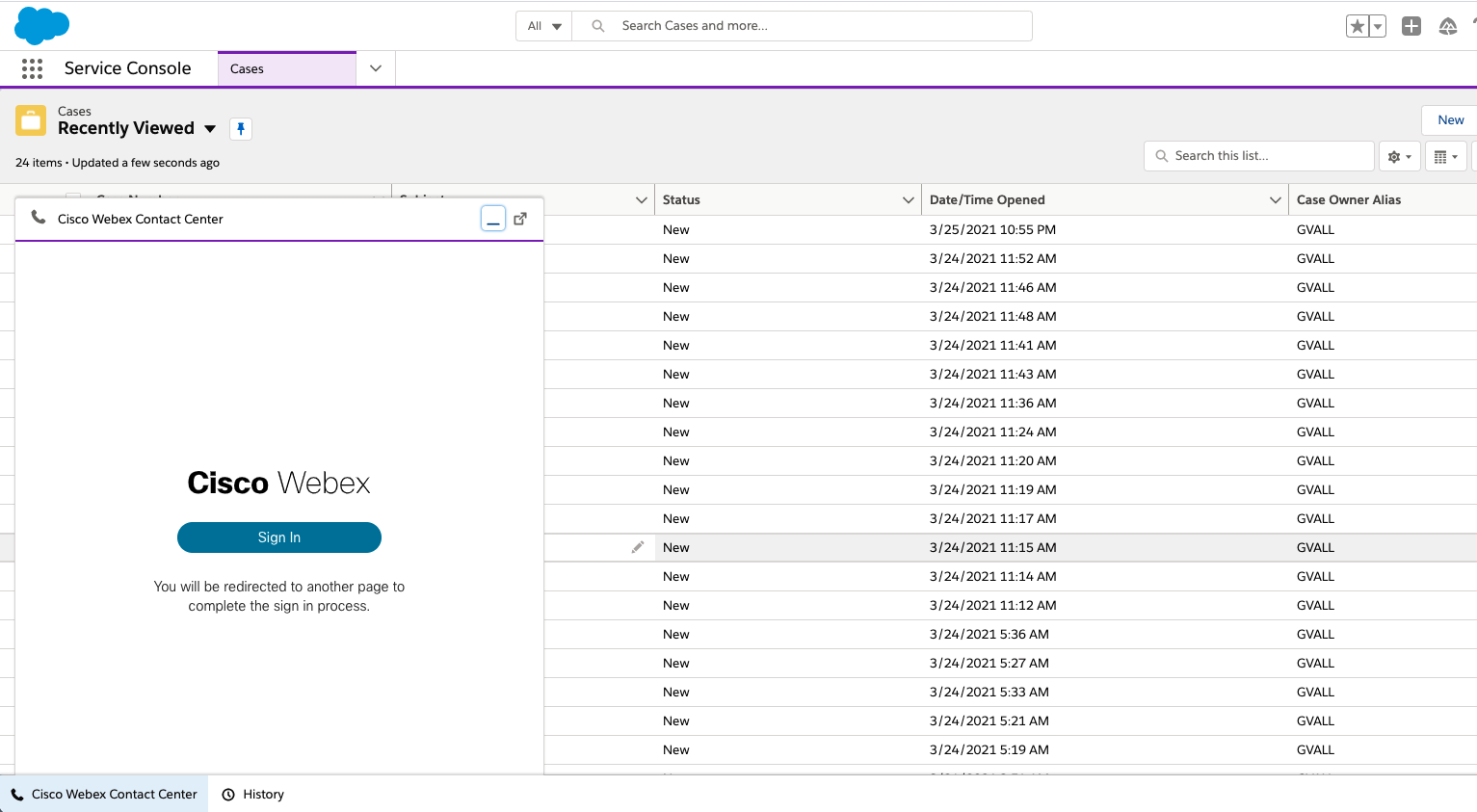Image resolution: width=1477 pixels, height=812 pixels.
Task: Click the 3/24/2021 11:20 AM date cell
Action: 992,461
